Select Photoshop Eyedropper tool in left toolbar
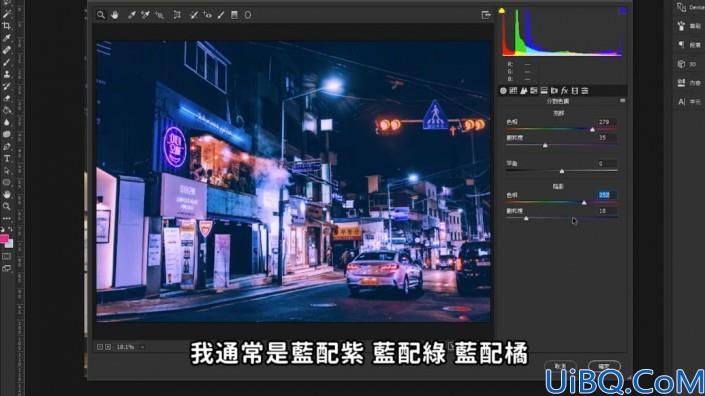This screenshot has height=396, width=705. point(7,38)
